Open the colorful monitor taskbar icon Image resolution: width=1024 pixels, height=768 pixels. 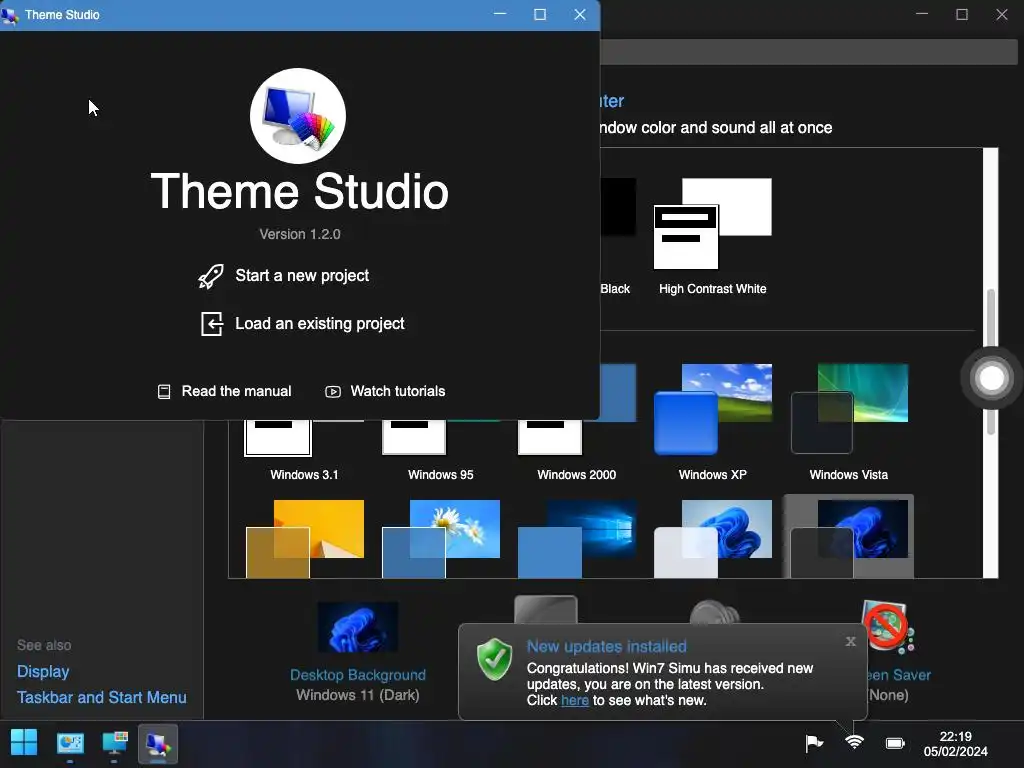pos(114,744)
